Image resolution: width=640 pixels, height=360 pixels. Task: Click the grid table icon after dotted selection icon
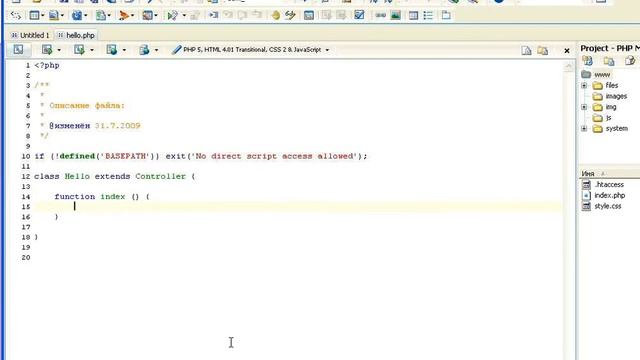tap(34, 16)
